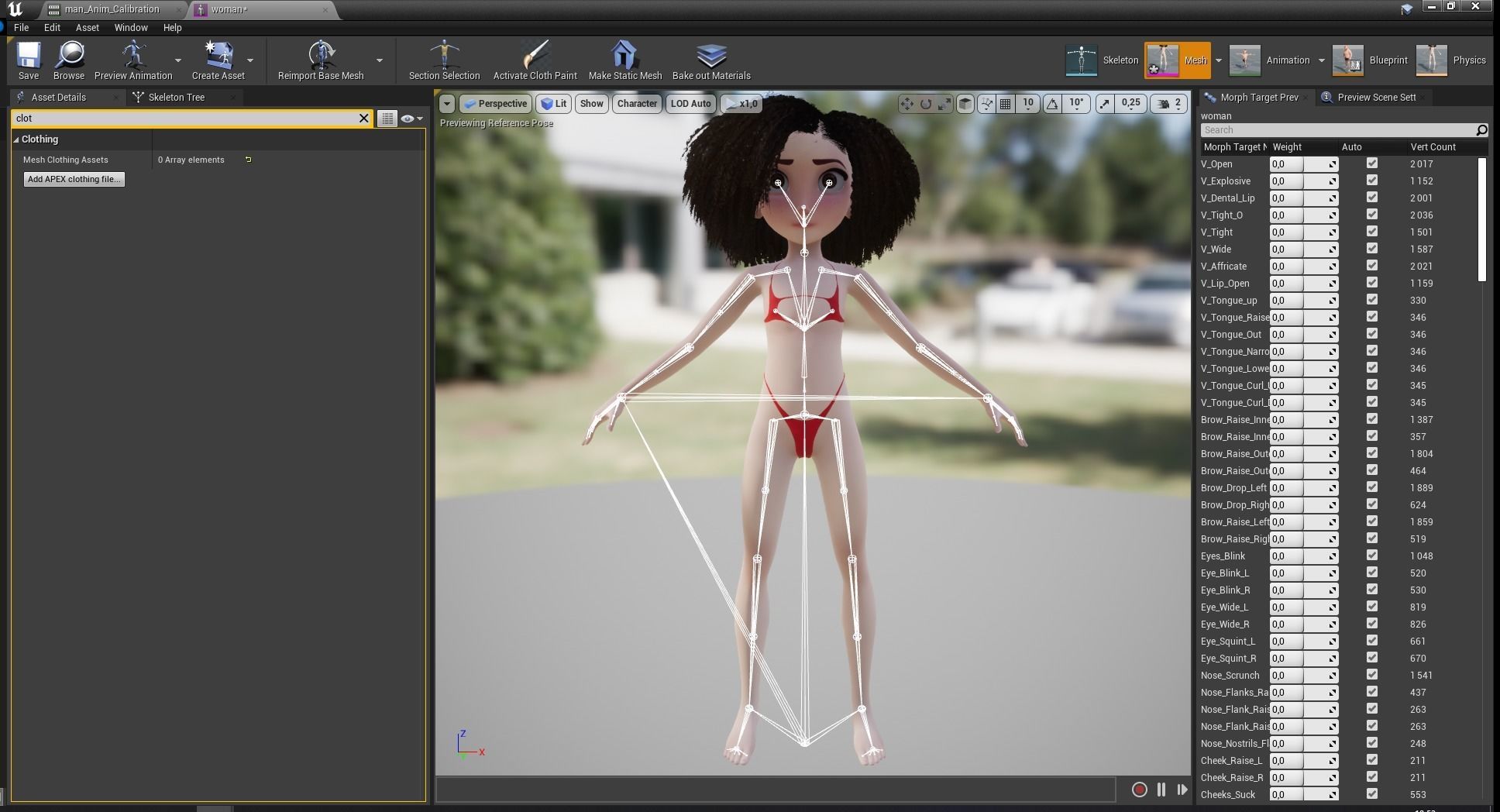
Task: Select the scale gizmo in viewport toolbar
Action: click(x=944, y=104)
